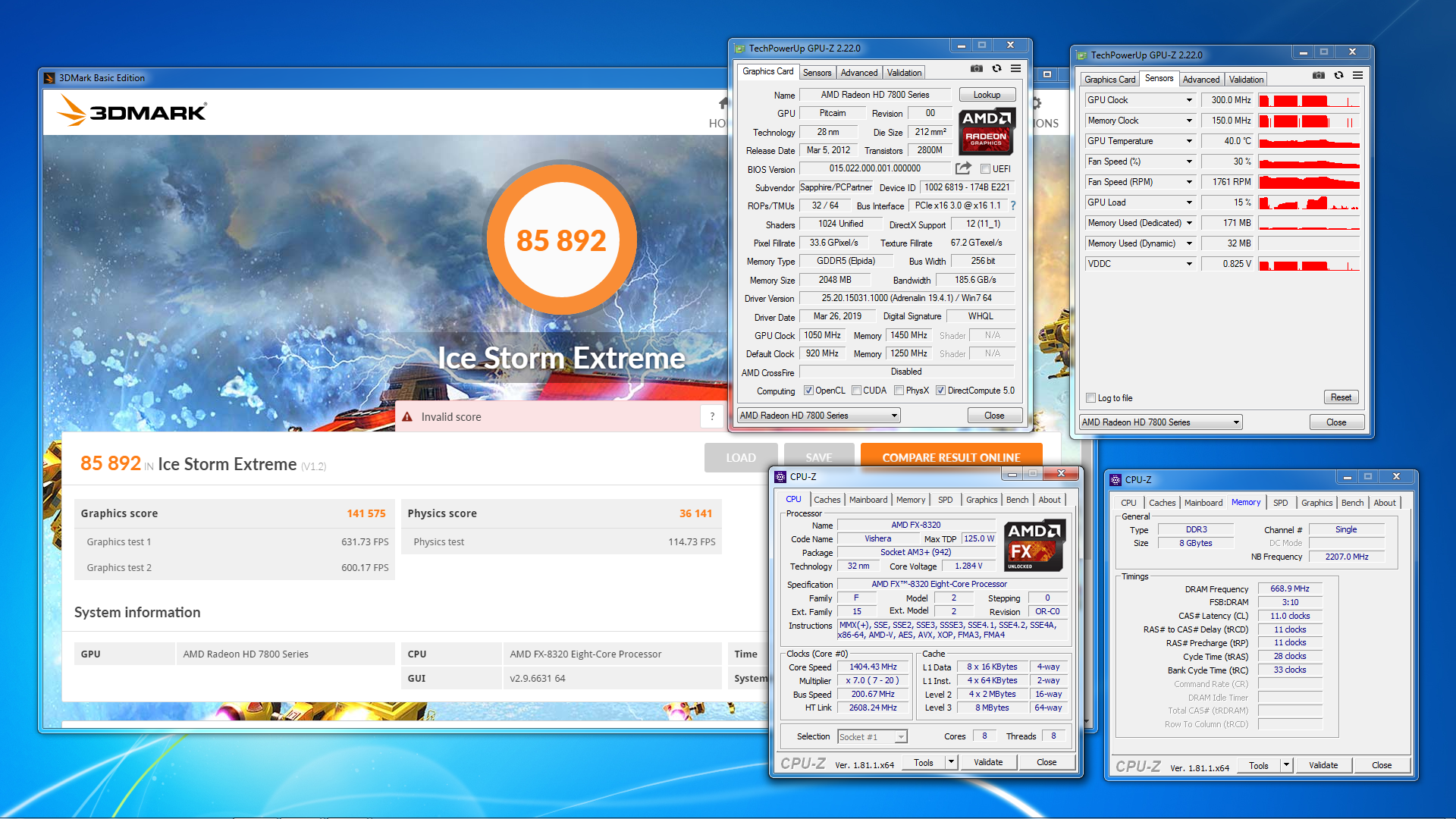Toggle the CUDA checkbox in GPU-Z
The width and height of the screenshot is (1456, 819).
pos(856,391)
